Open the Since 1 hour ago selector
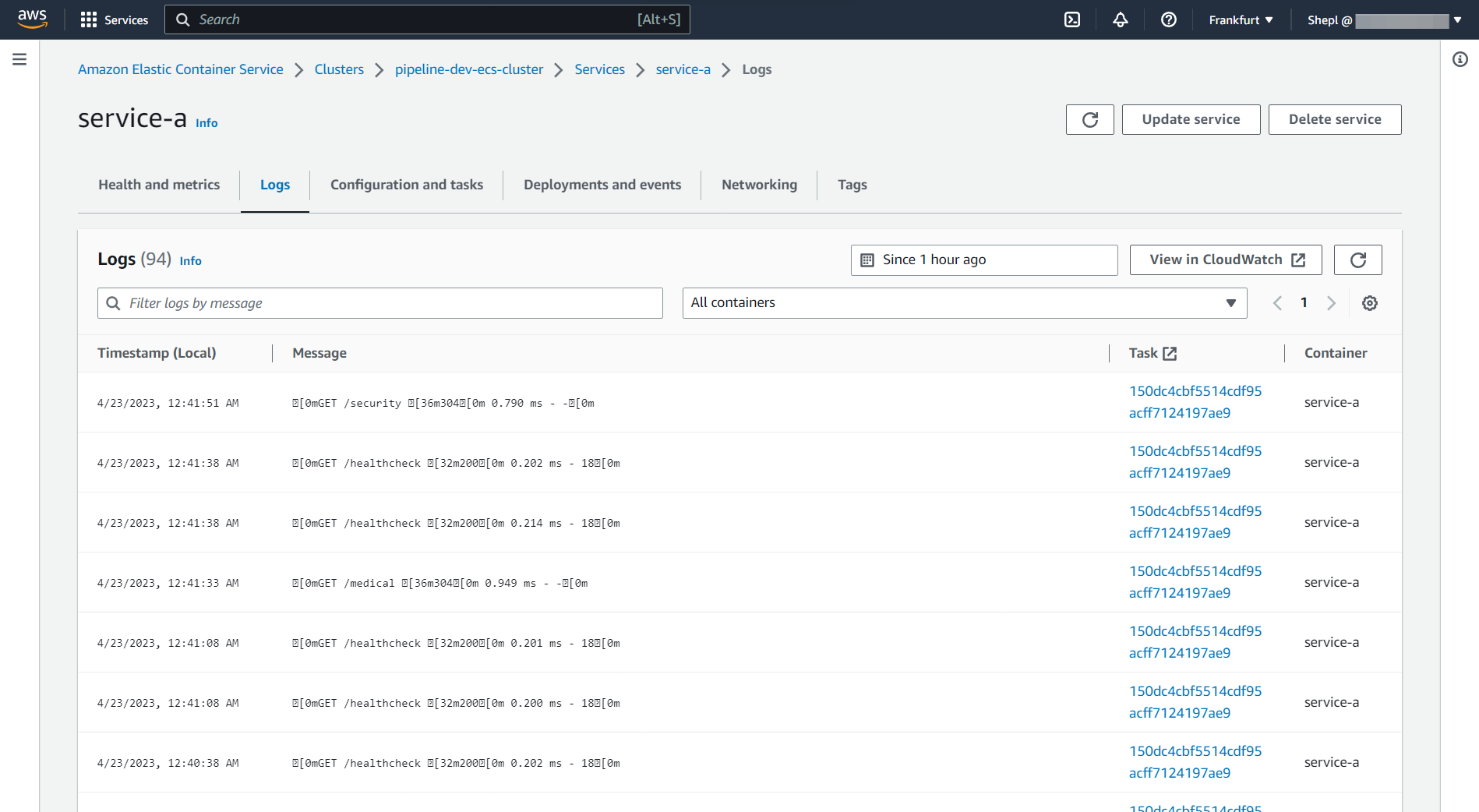This screenshot has width=1479, height=812. (984, 260)
